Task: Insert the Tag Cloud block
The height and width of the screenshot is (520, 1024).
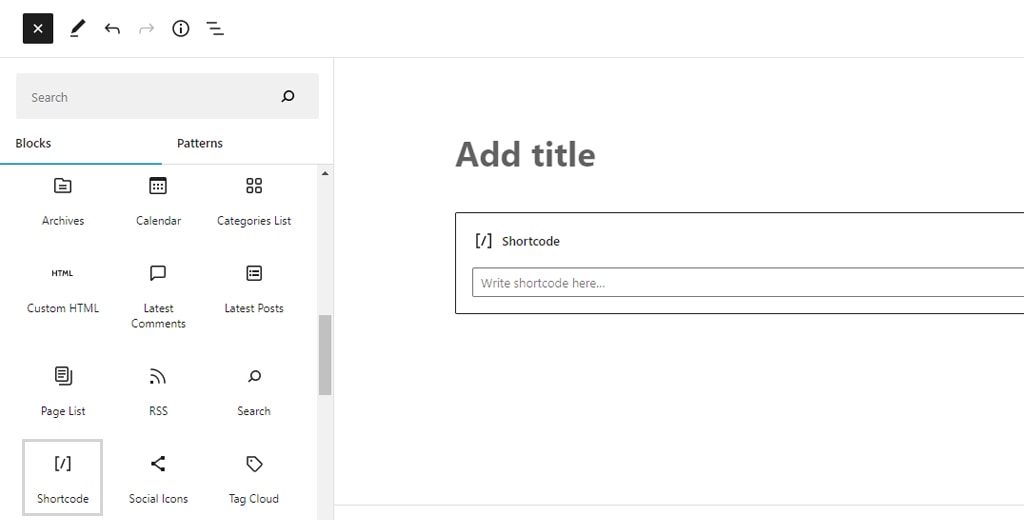Action: click(x=254, y=478)
